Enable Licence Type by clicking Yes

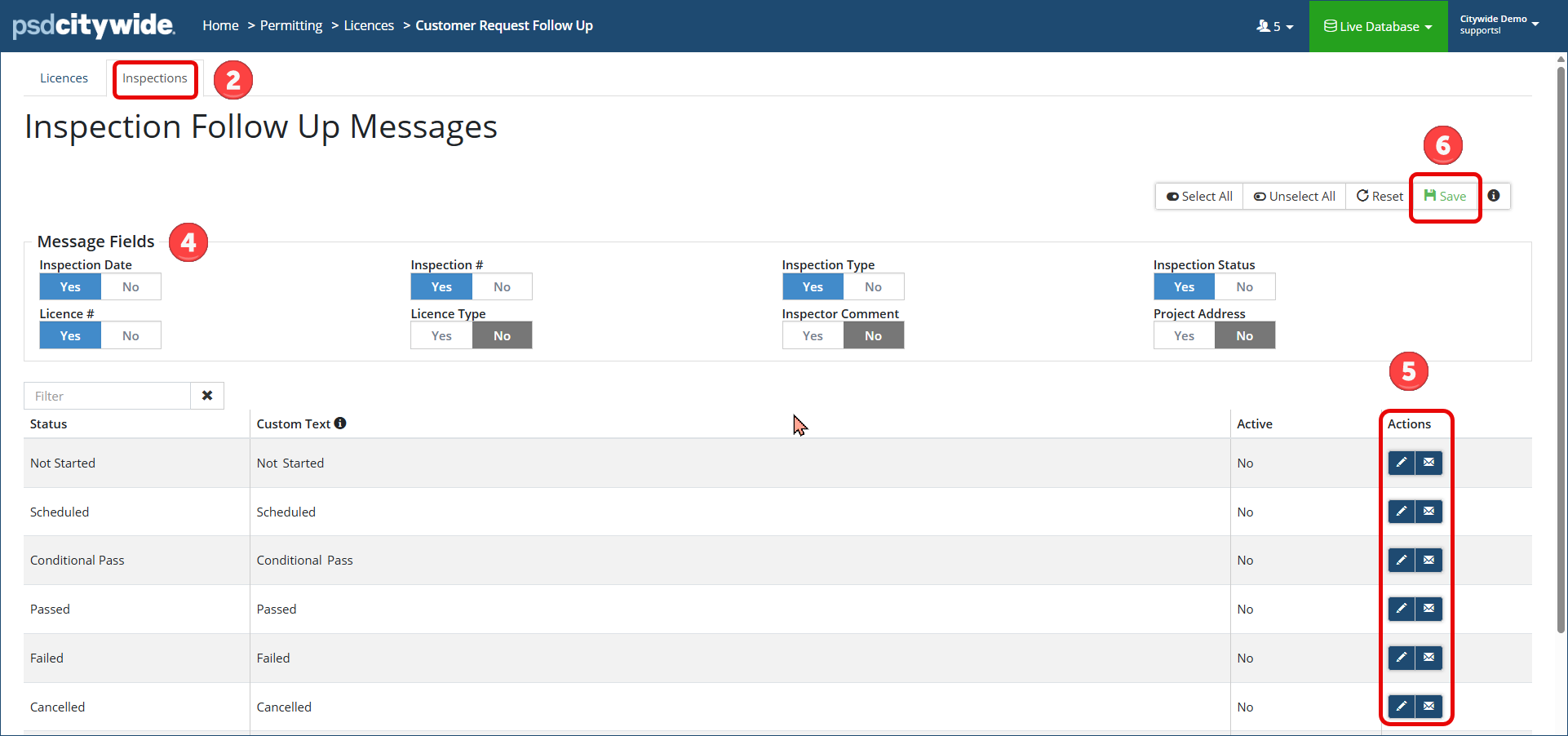(x=441, y=336)
